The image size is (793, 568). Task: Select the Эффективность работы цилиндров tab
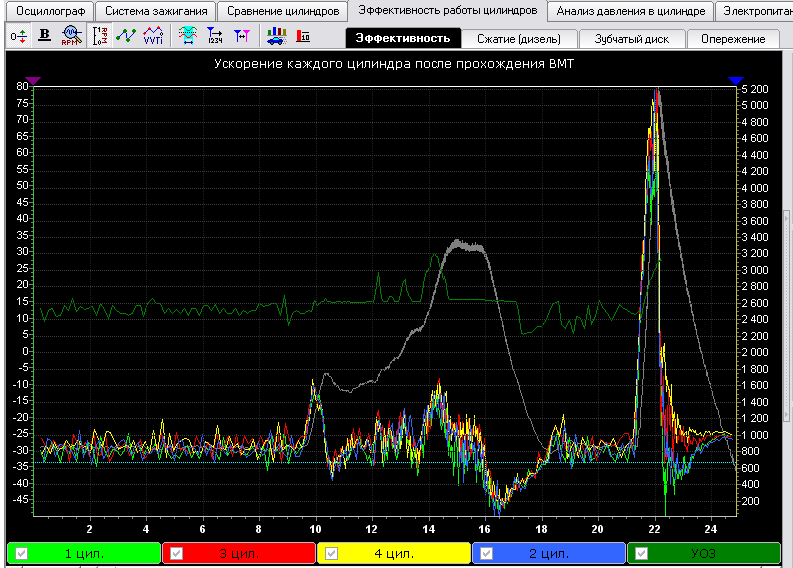448,10
